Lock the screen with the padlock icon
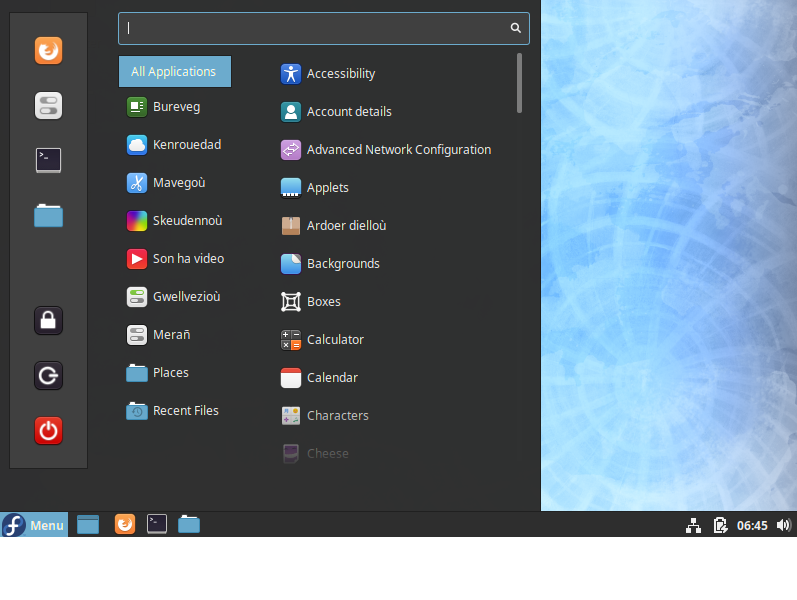The image size is (797, 600). 48,320
